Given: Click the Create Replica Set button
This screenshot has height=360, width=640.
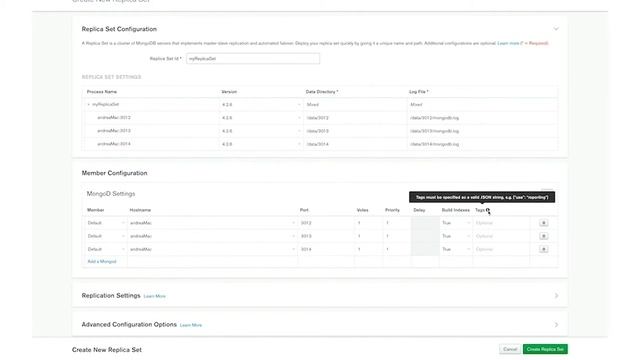Looking at the screenshot, I should pyautogui.click(x=545, y=349).
